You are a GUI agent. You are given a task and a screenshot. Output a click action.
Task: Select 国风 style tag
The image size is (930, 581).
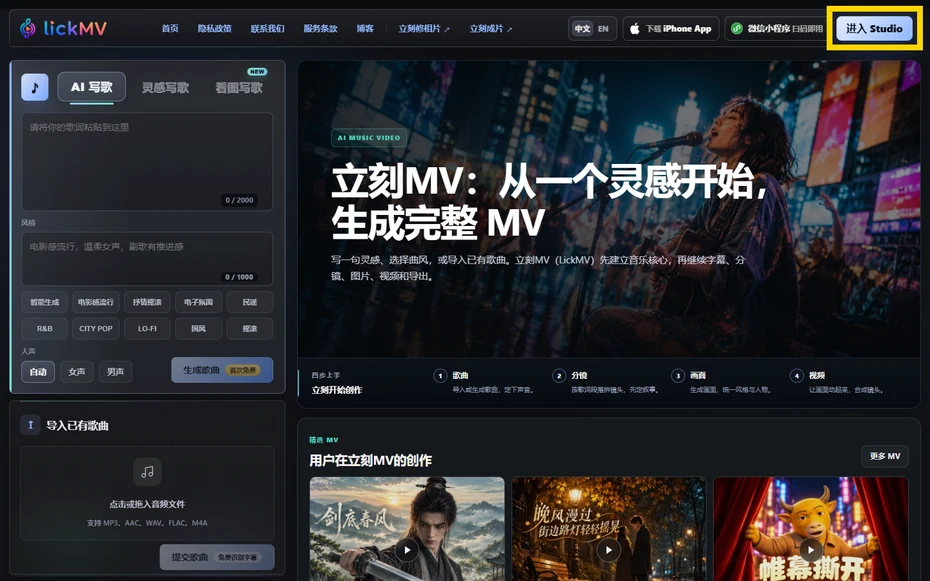[x=198, y=328]
